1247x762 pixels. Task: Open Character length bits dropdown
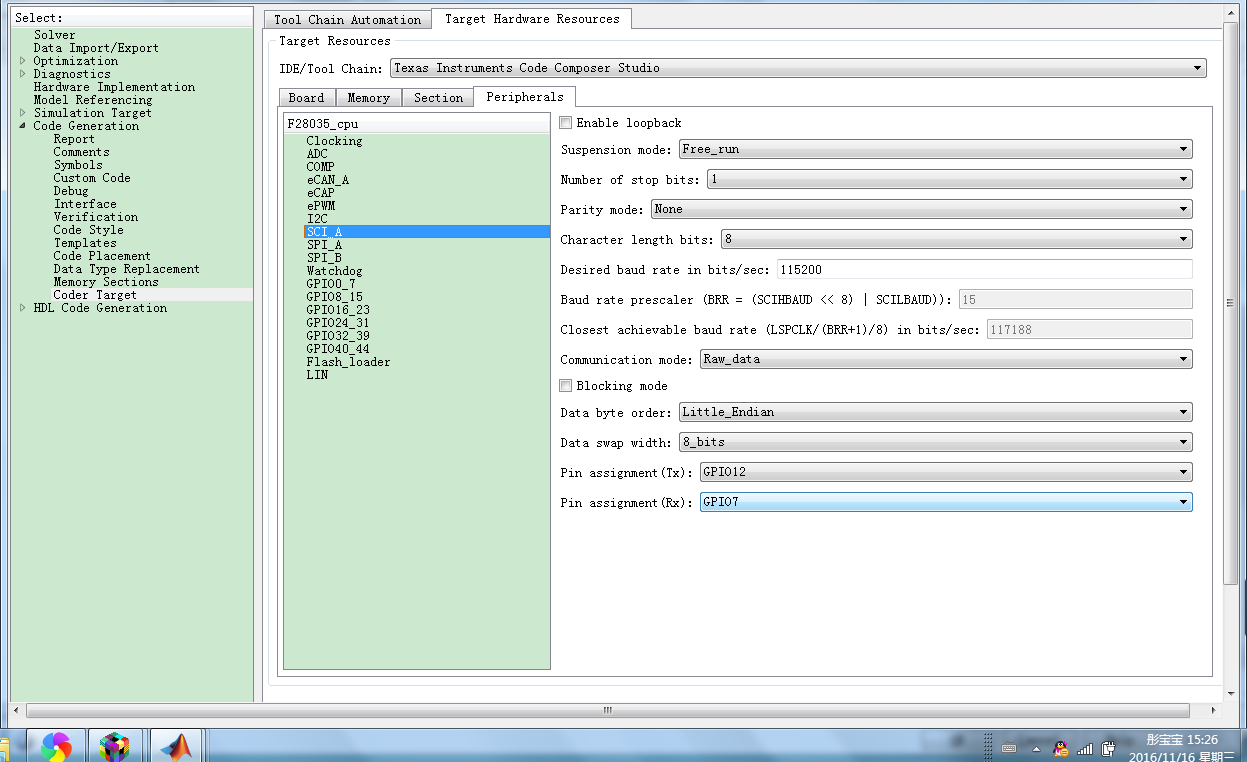click(x=956, y=239)
